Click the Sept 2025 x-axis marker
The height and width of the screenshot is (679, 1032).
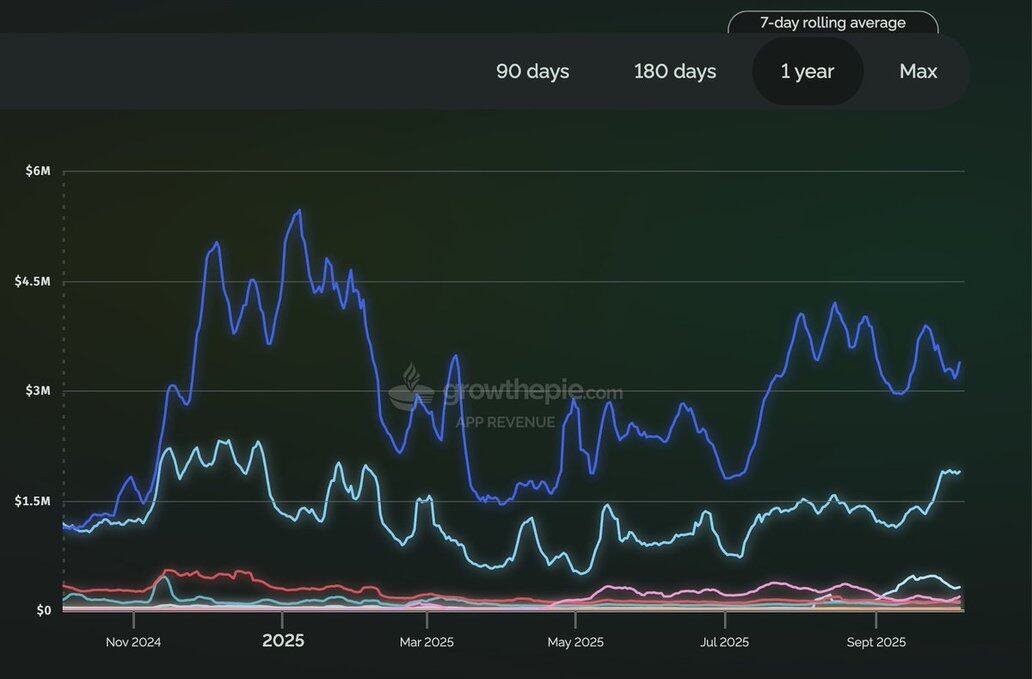pos(875,642)
